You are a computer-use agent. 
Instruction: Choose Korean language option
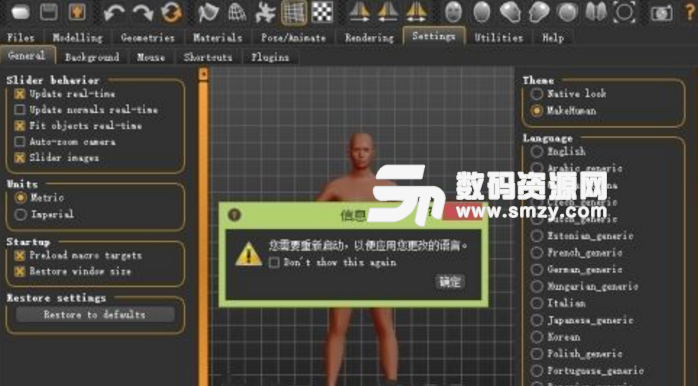tap(537, 337)
